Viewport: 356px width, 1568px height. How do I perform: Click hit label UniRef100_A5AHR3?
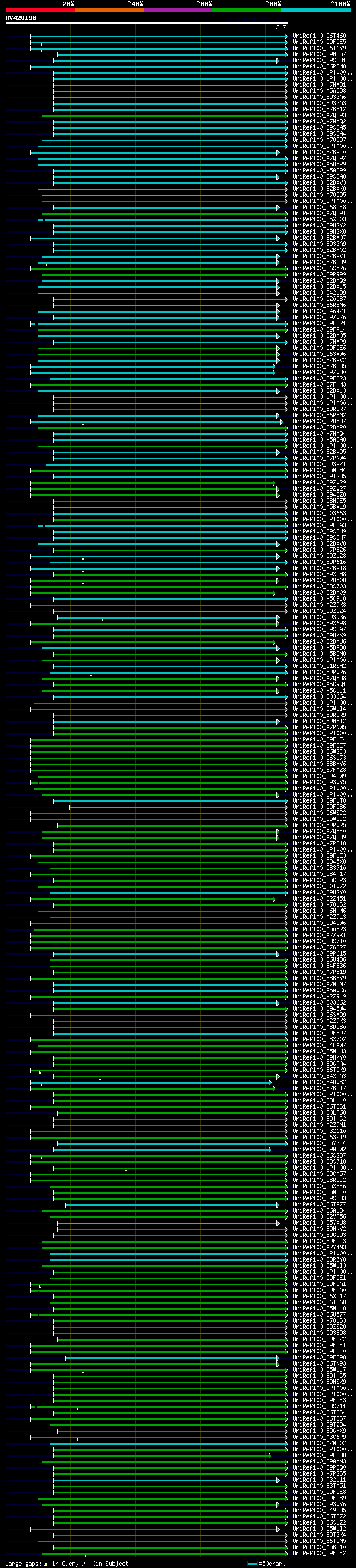pyautogui.click(x=319, y=929)
